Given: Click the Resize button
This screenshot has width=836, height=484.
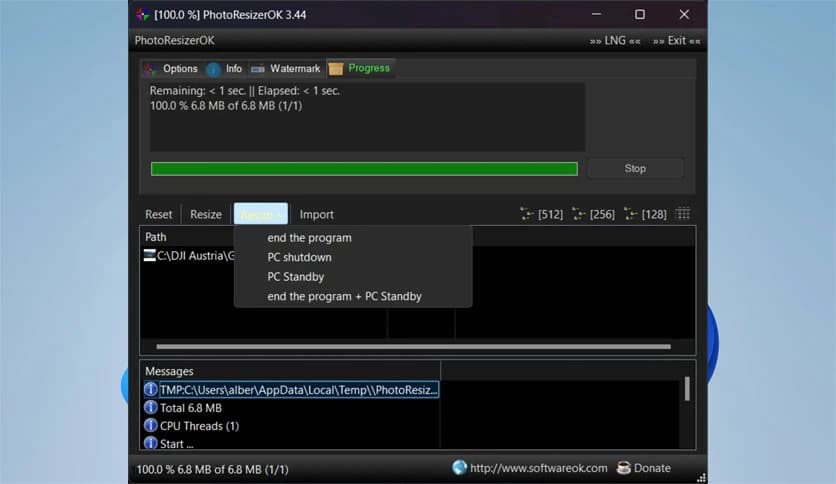Looking at the screenshot, I should (x=205, y=214).
